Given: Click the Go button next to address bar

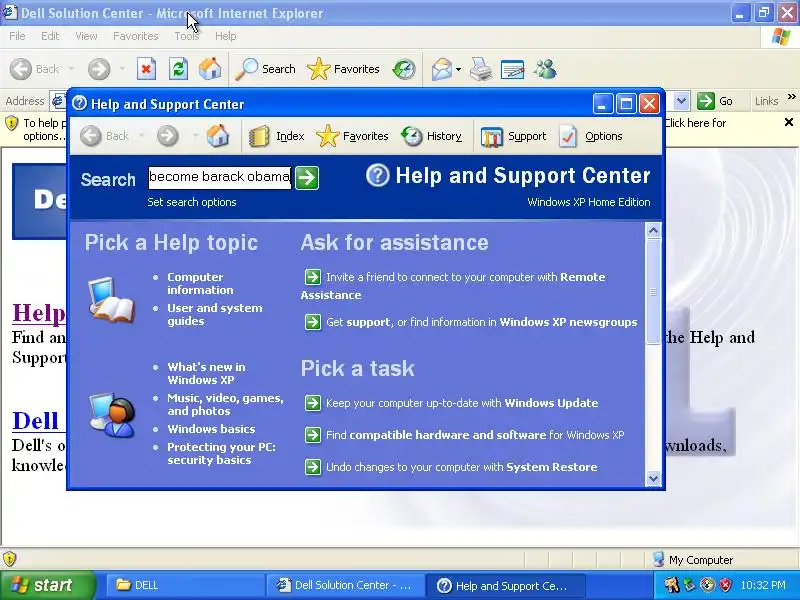Looking at the screenshot, I should point(715,101).
